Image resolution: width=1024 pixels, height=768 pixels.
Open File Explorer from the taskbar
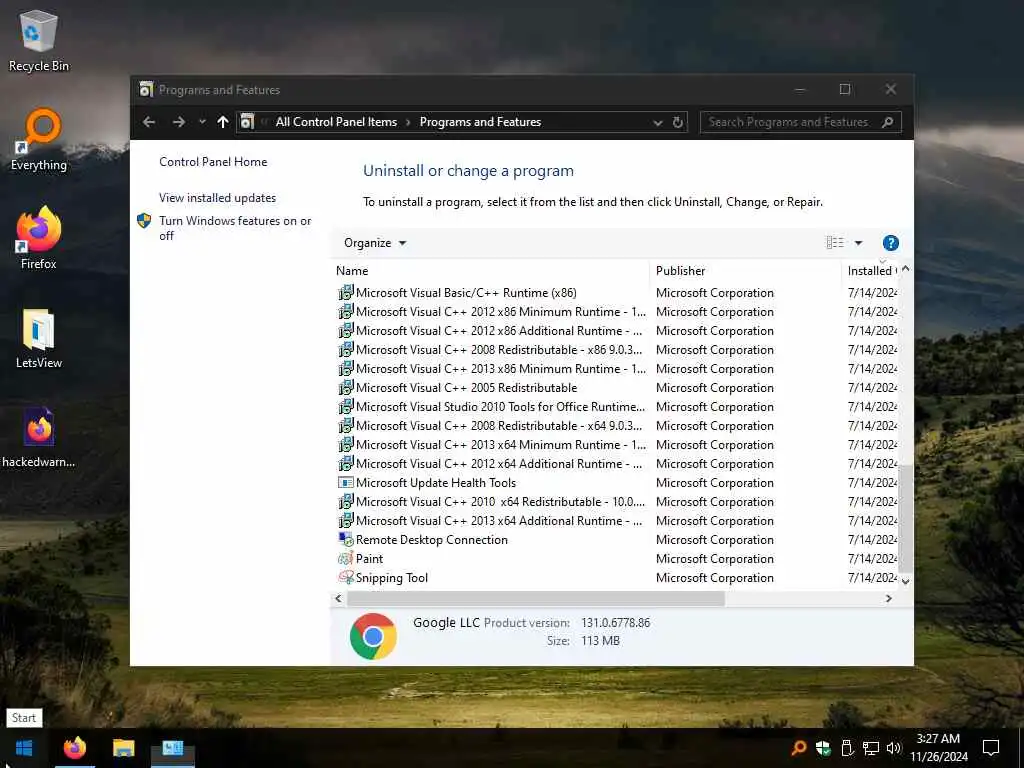point(123,748)
